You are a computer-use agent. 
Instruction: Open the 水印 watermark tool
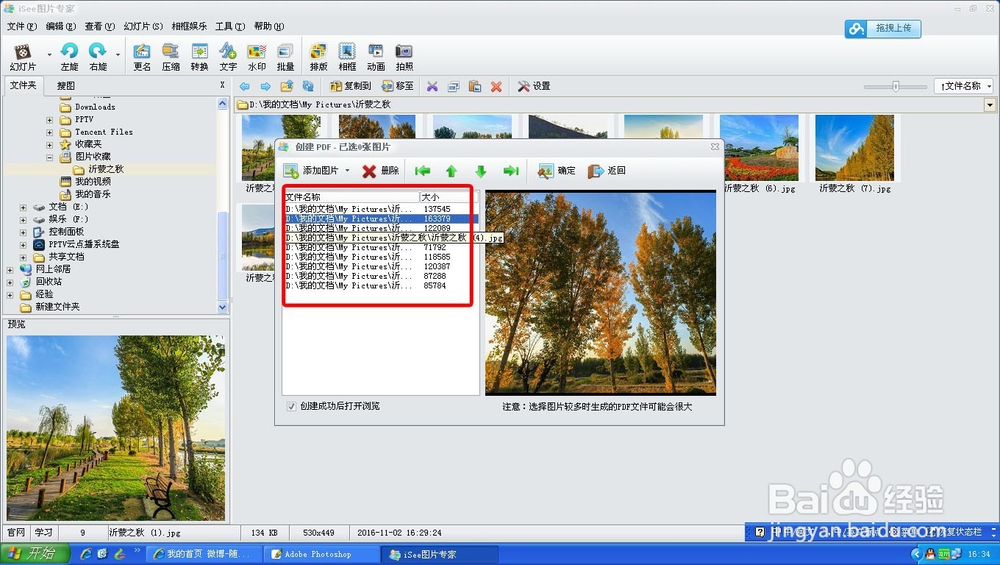[x=256, y=57]
